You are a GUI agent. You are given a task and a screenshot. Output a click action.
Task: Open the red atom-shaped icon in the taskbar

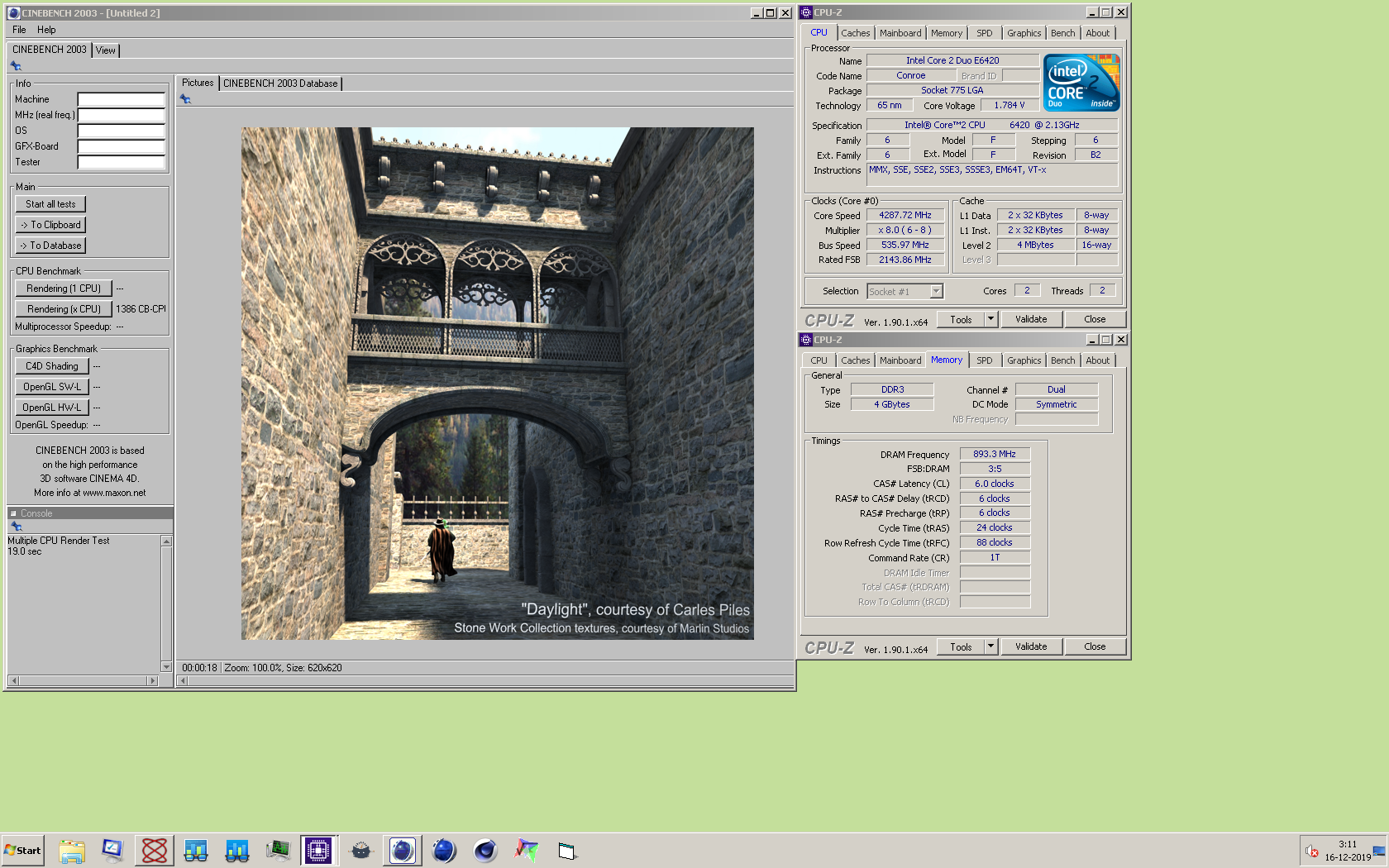click(155, 850)
